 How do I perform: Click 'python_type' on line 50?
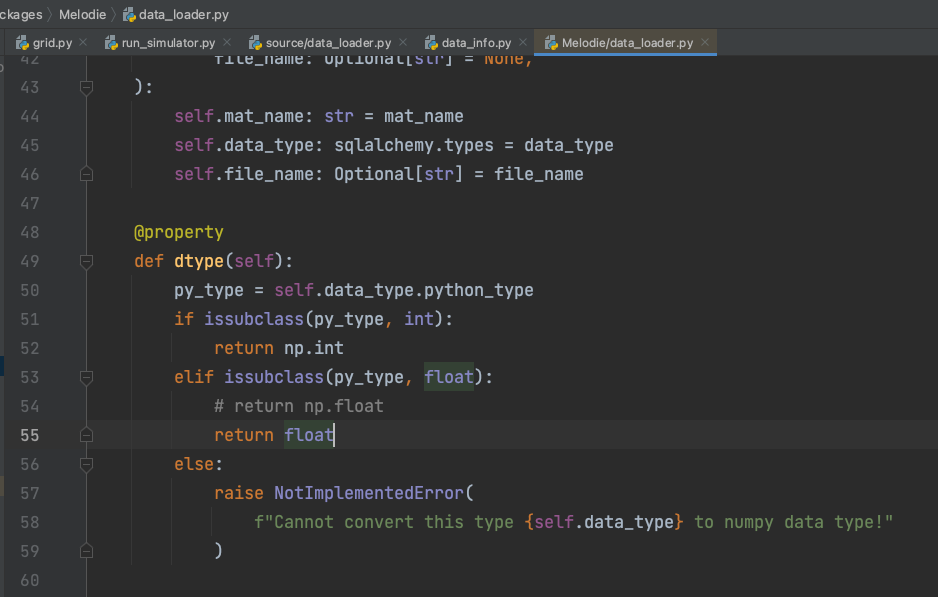pos(479,290)
